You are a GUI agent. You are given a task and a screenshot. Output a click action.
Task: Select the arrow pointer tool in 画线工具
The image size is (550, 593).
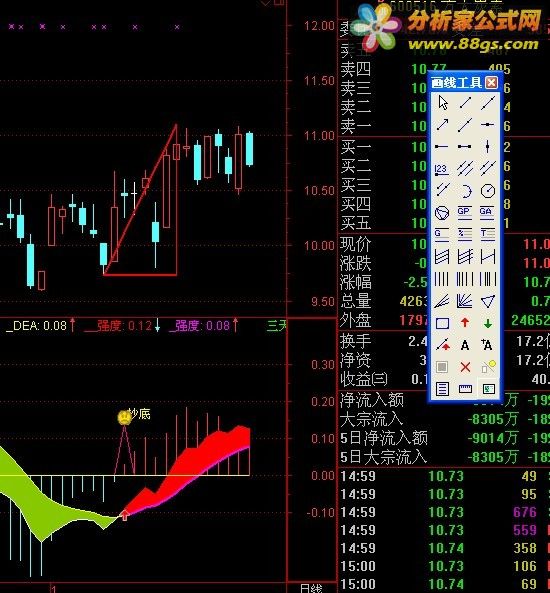pyautogui.click(x=442, y=103)
